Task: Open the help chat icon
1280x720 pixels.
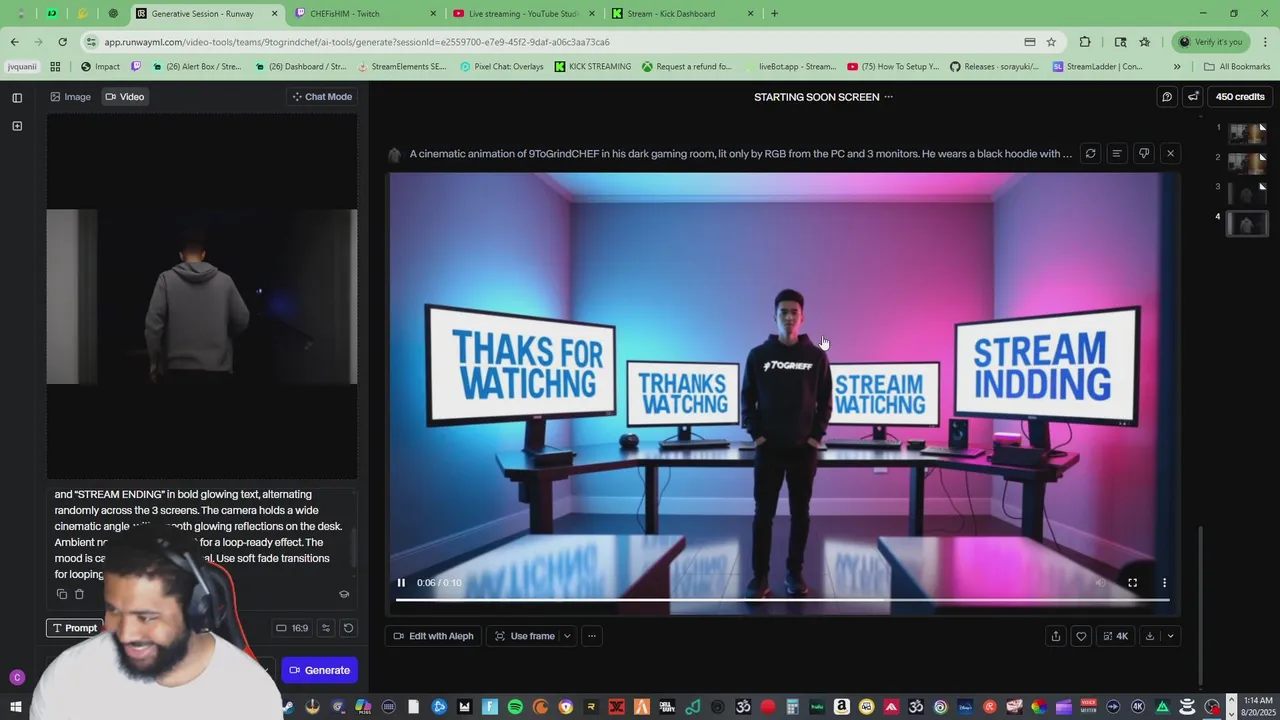Action: (x=1167, y=97)
